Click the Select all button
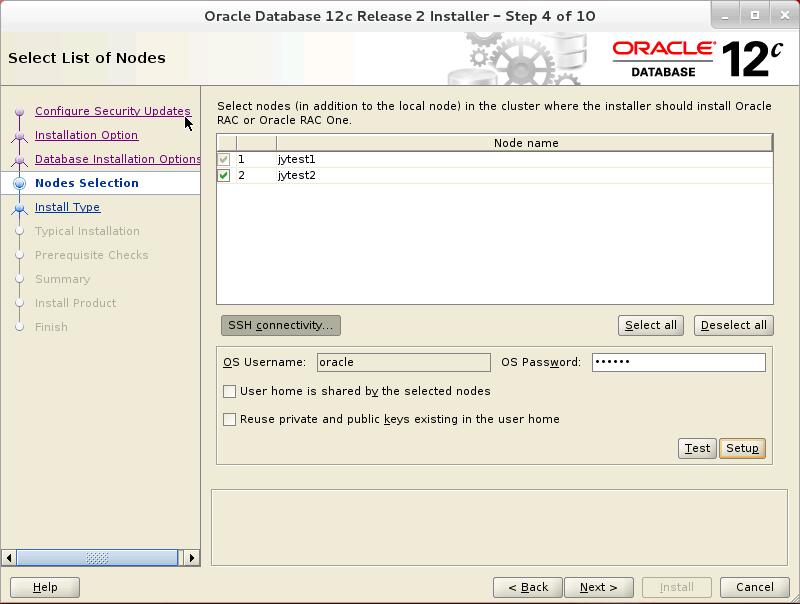The width and height of the screenshot is (800, 604). (x=651, y=325)
